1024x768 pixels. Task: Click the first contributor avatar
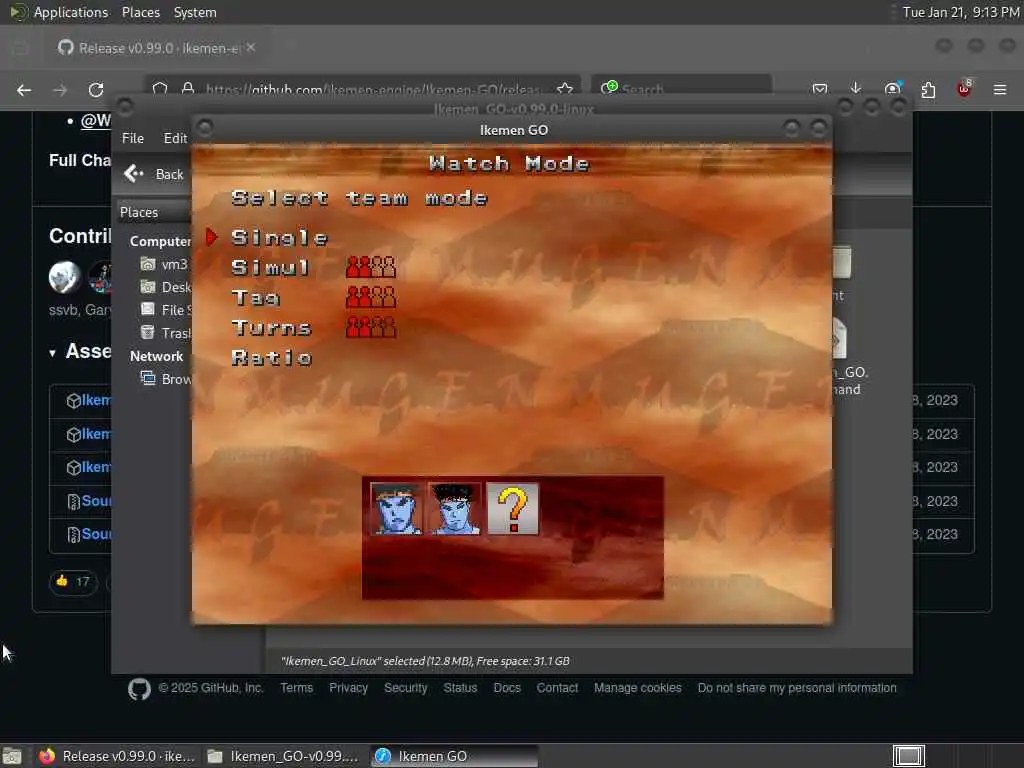click(x=65, y=276)
